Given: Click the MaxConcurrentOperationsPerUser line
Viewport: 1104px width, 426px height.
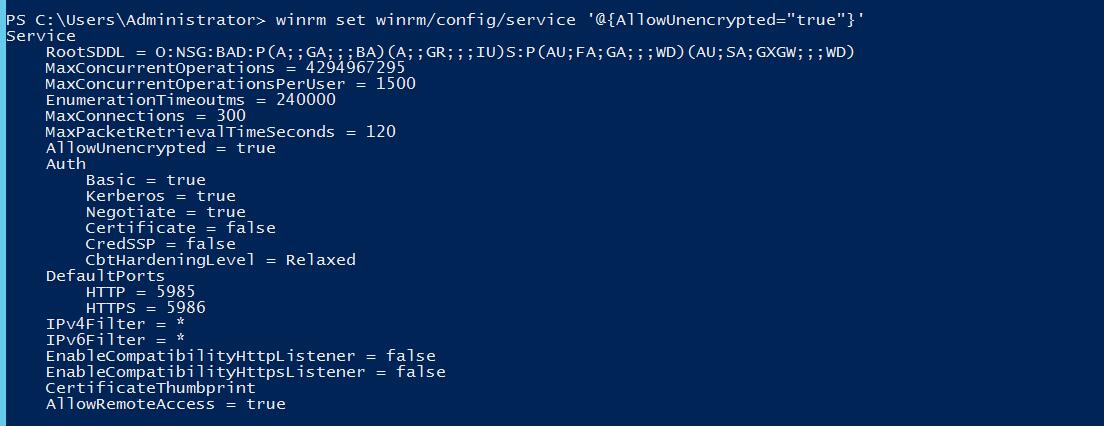Looking at the screenshot, I should (231, 84).
